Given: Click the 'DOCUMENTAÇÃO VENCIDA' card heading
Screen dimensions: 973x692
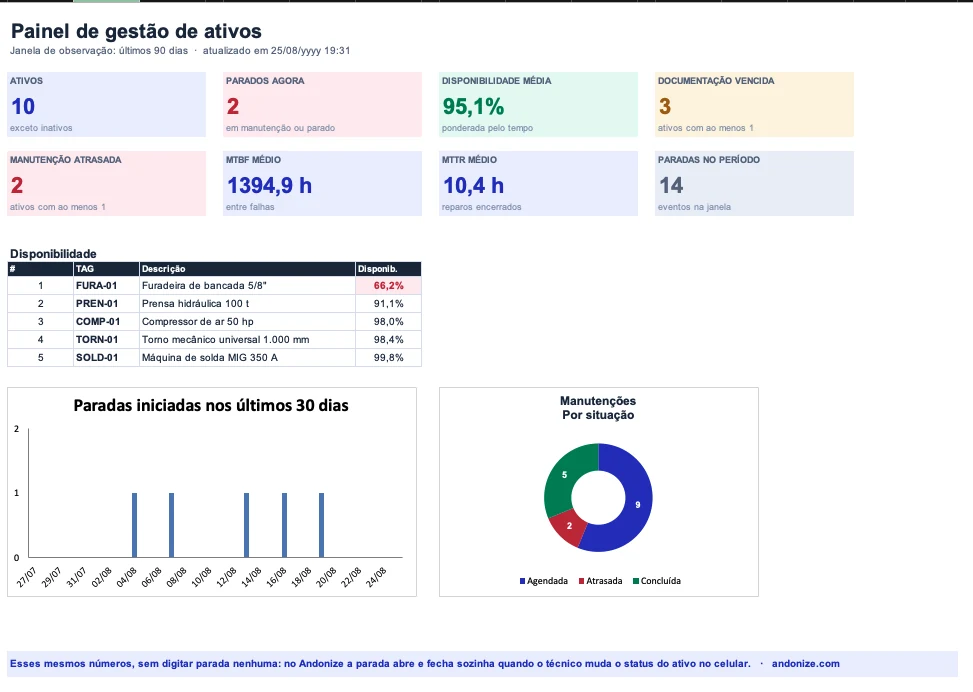Looking at the screenshot, I should pos(716,81).
